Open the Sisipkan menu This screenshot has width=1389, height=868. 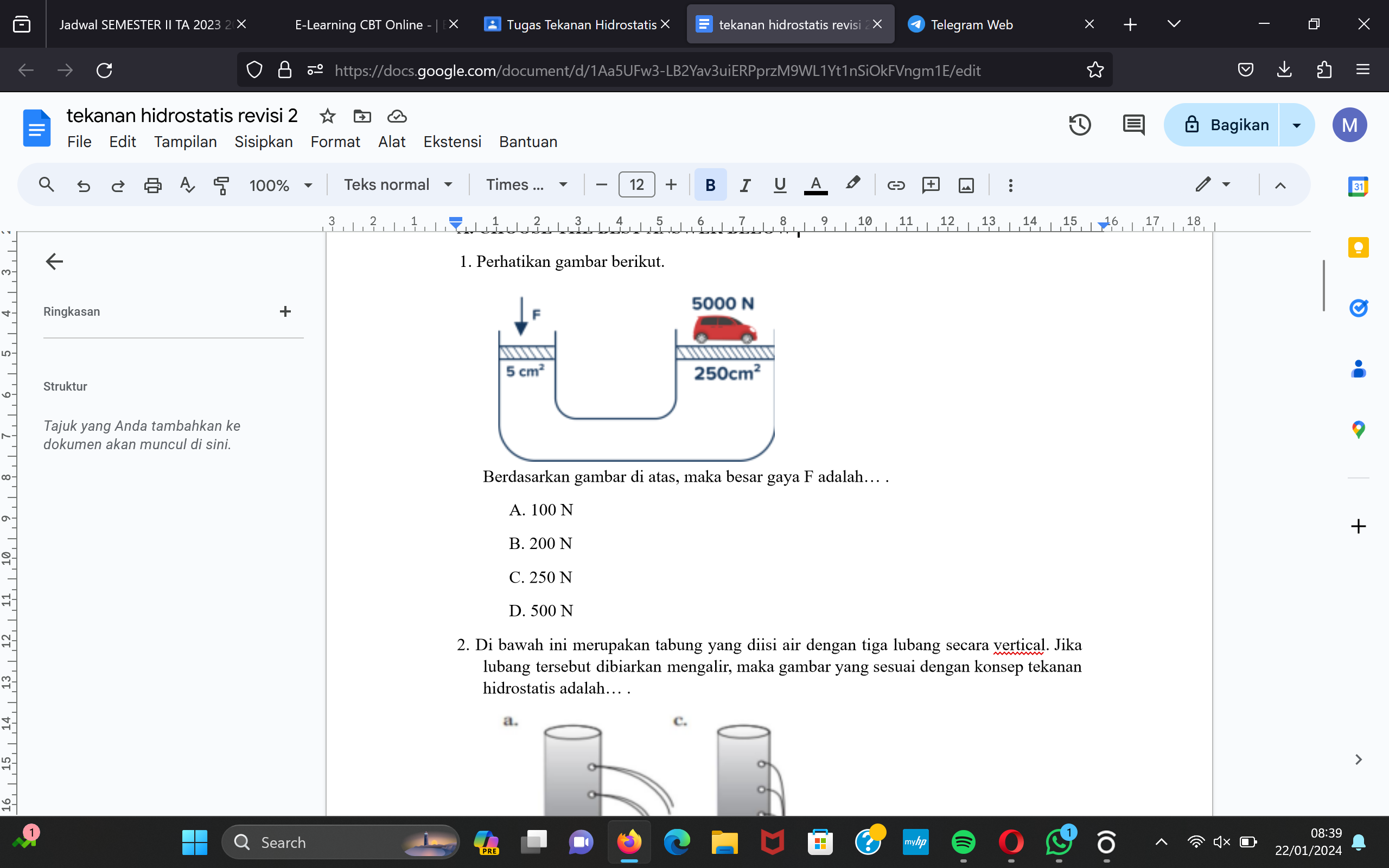click(x=264, y=142)
